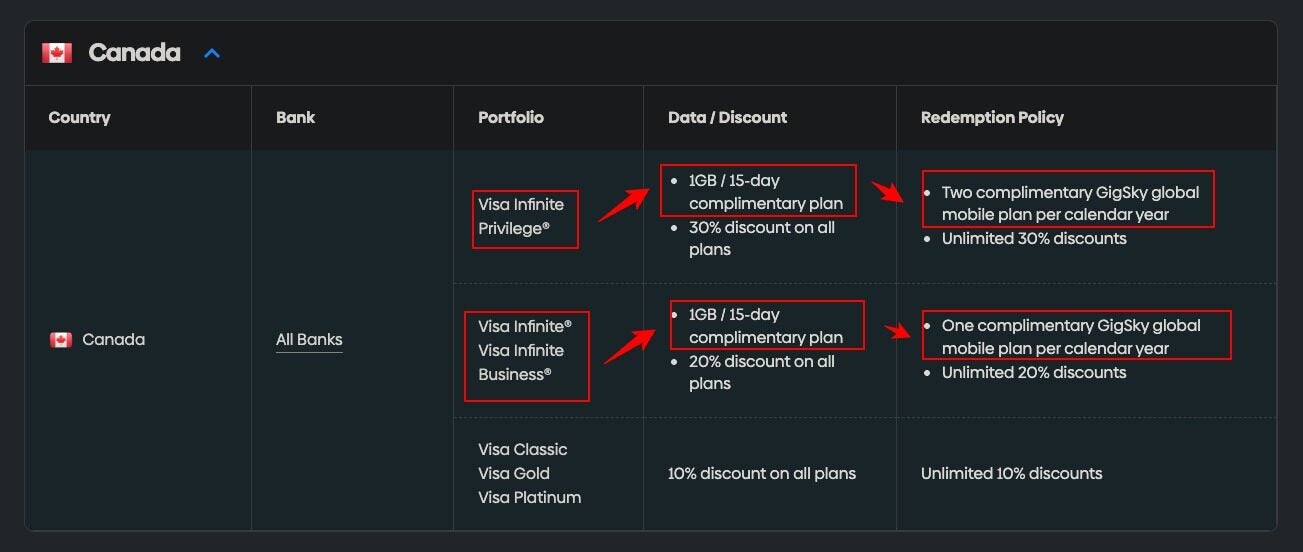This screenshot has width=1303, height=552.
Task: Collapse the Canada section chevron
Action: [x=212, y=53]
